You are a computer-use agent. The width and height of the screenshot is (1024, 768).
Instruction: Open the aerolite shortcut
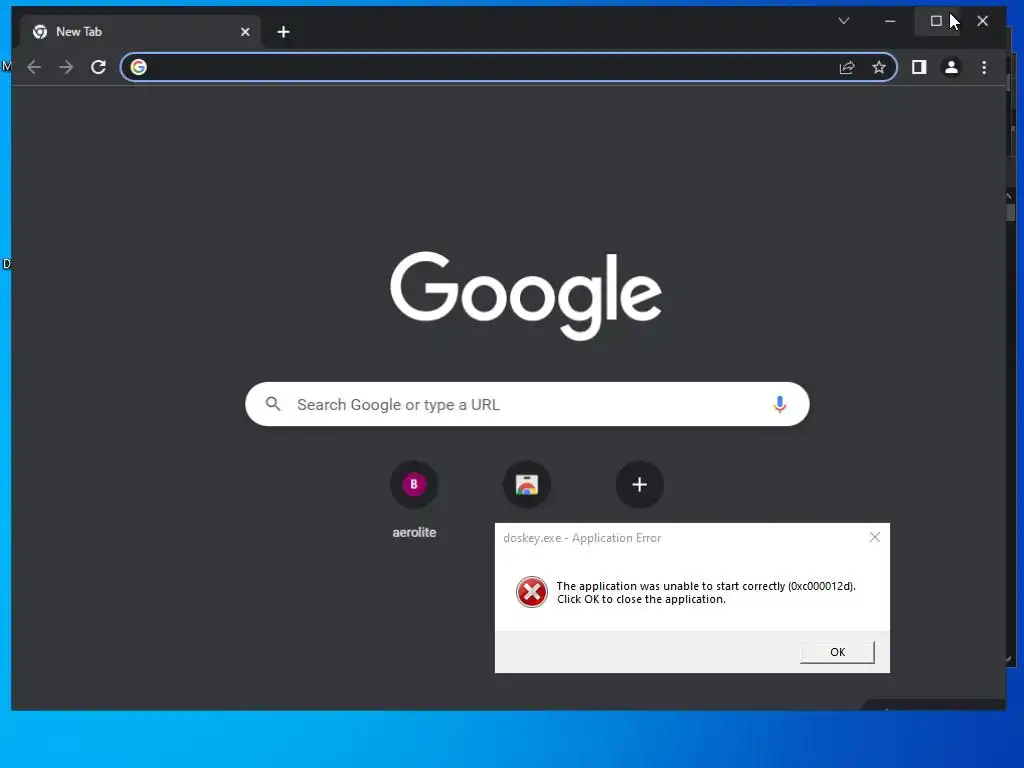(x=414, y=485)
